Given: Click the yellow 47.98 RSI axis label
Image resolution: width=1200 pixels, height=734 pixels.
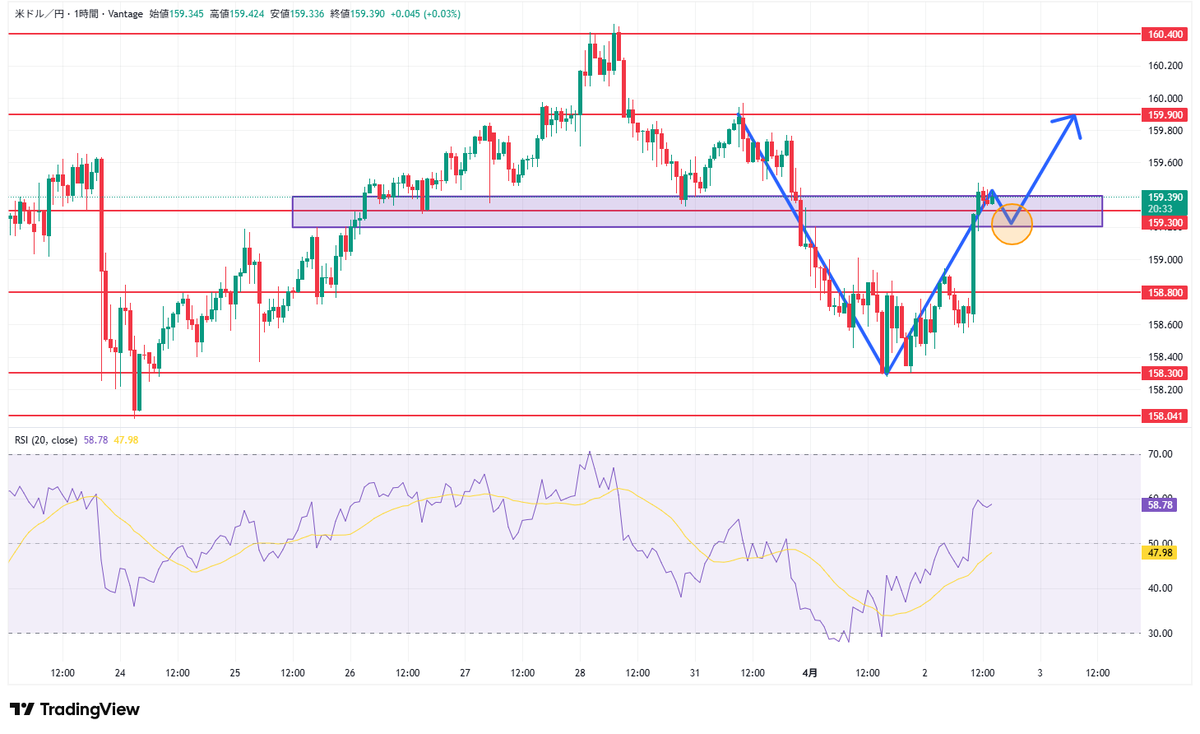Looking at the screenshot, I should click(x=1158, y=552).
